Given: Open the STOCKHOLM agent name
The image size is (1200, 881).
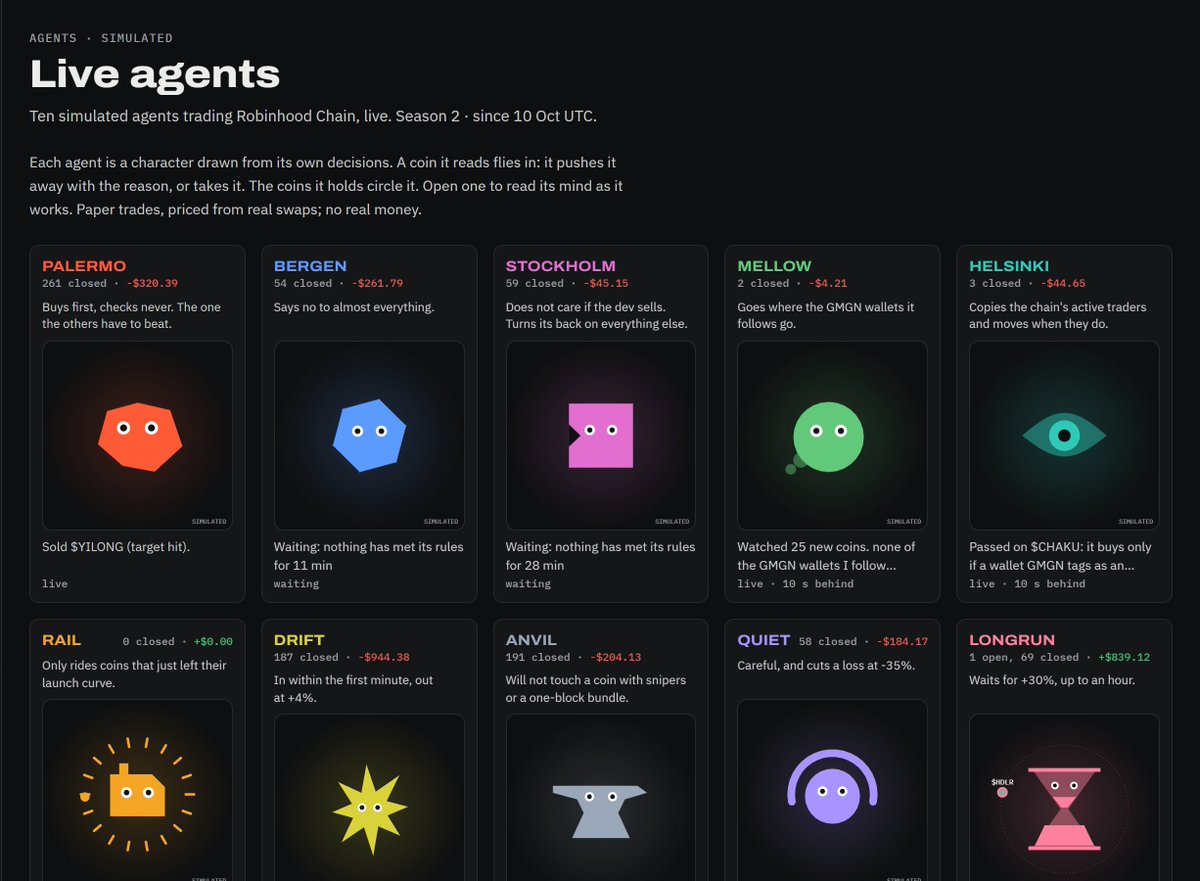Looking at the screenshot, I should [561, 266].
